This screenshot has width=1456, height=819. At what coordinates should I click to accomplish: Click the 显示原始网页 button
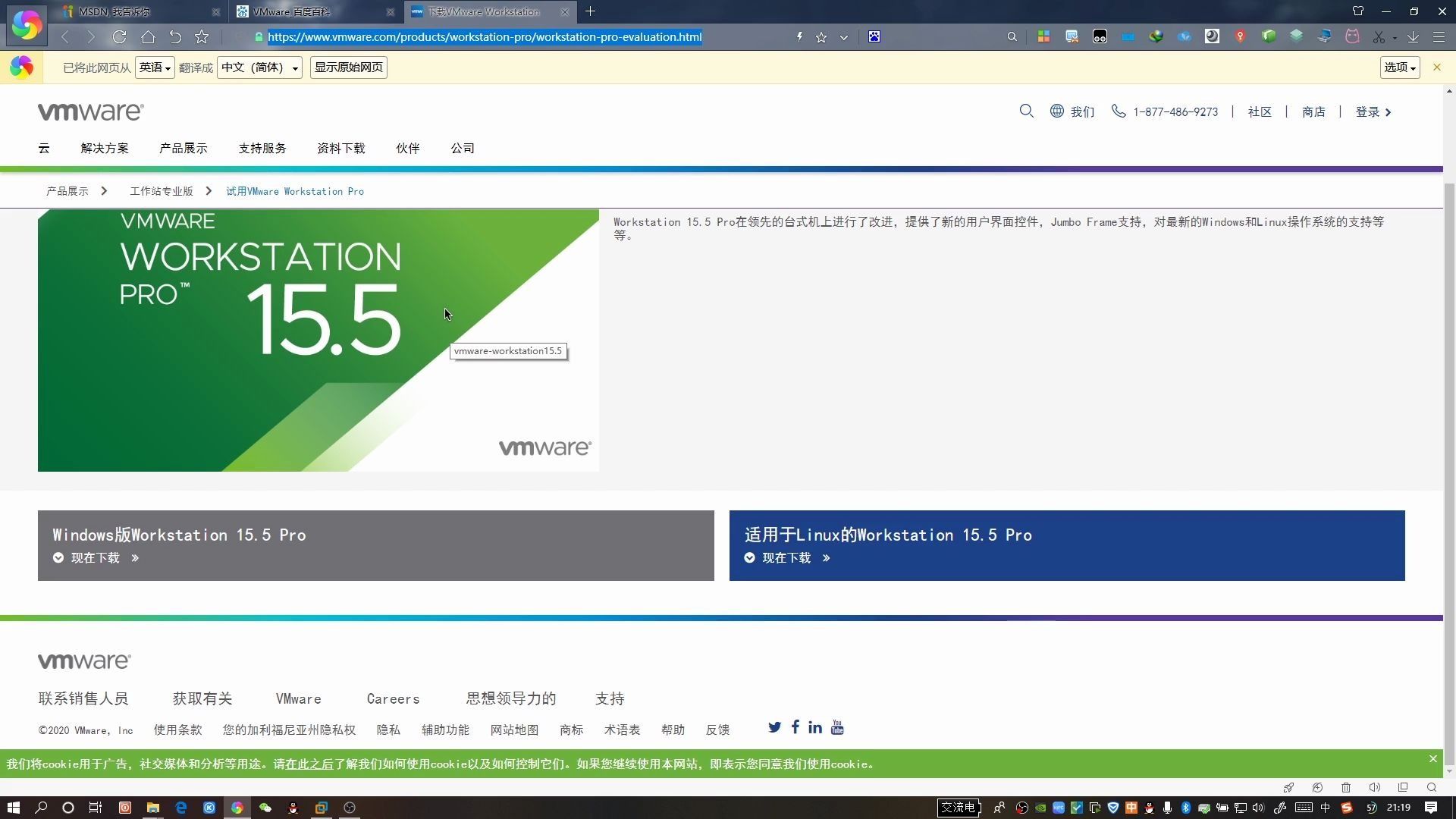pyautogui.click(x=349, y=67)
